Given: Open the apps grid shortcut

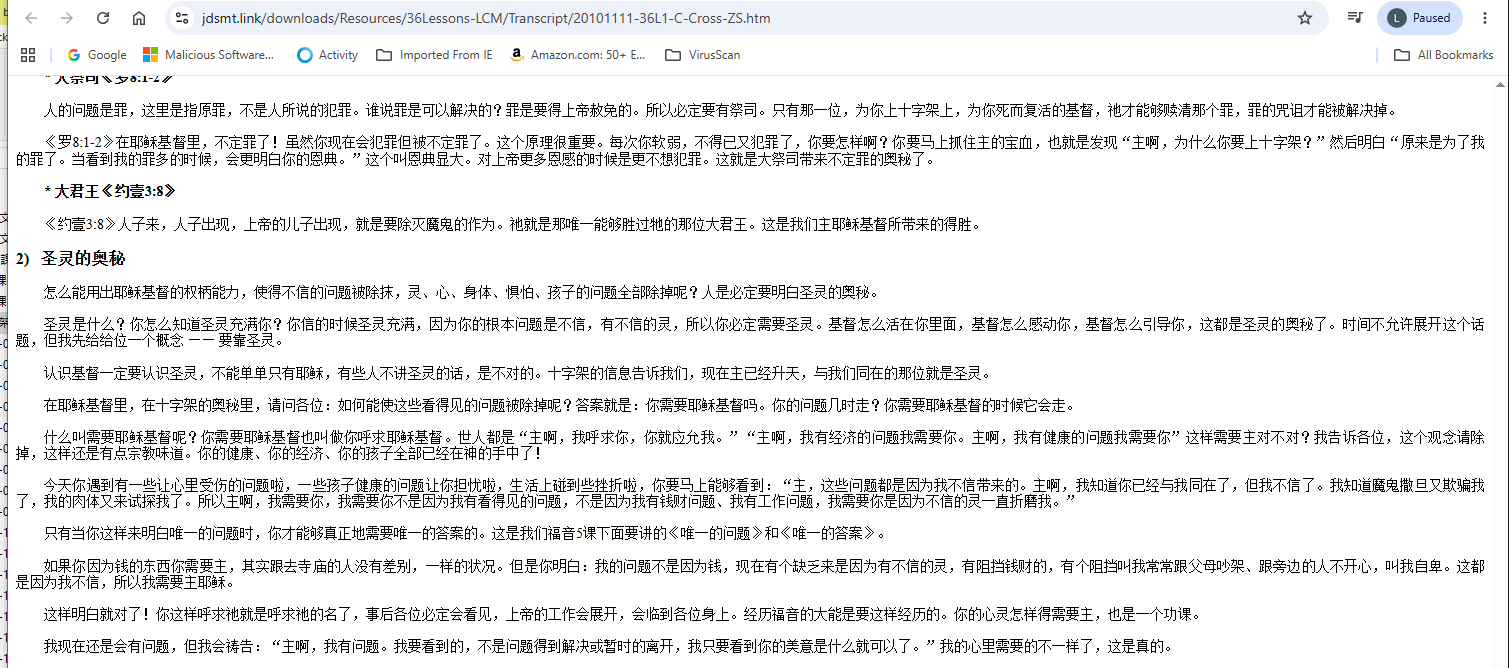Looking at the screenshot, I should (28, 55).
